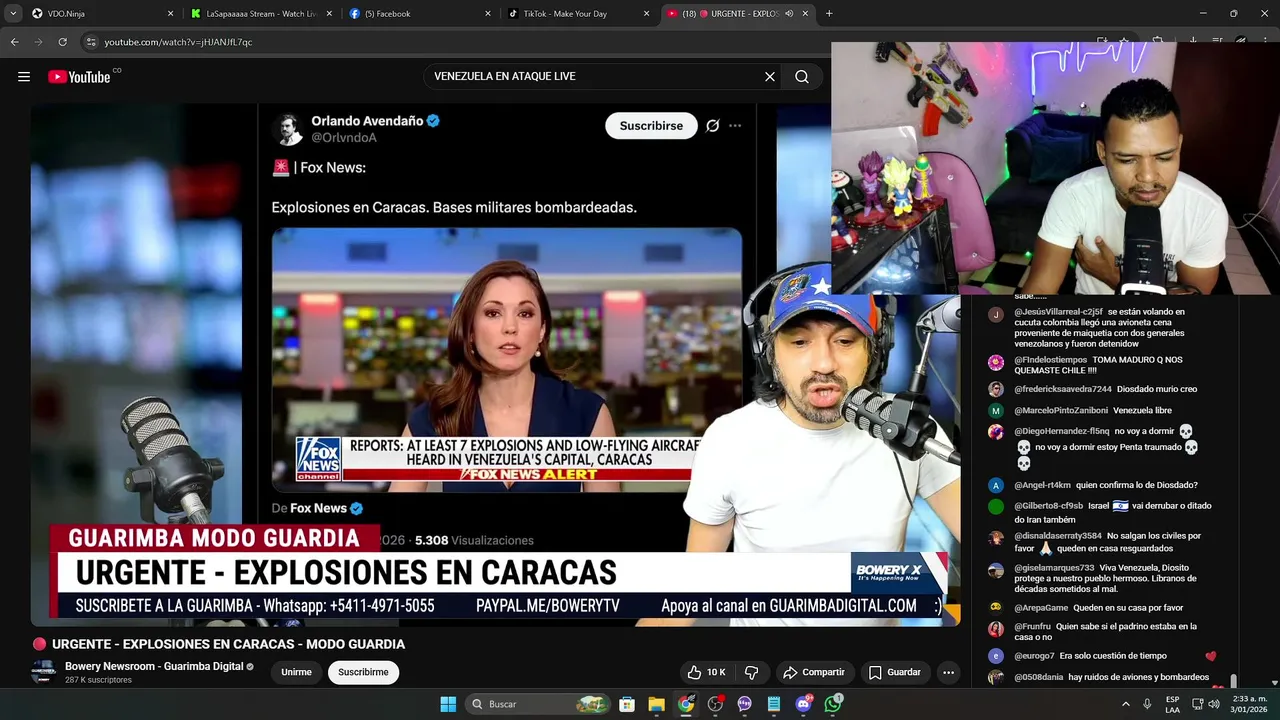Open WhatsApp from the taskbar
Viewport: 1280px width, 720px height.
click(833, 704)
